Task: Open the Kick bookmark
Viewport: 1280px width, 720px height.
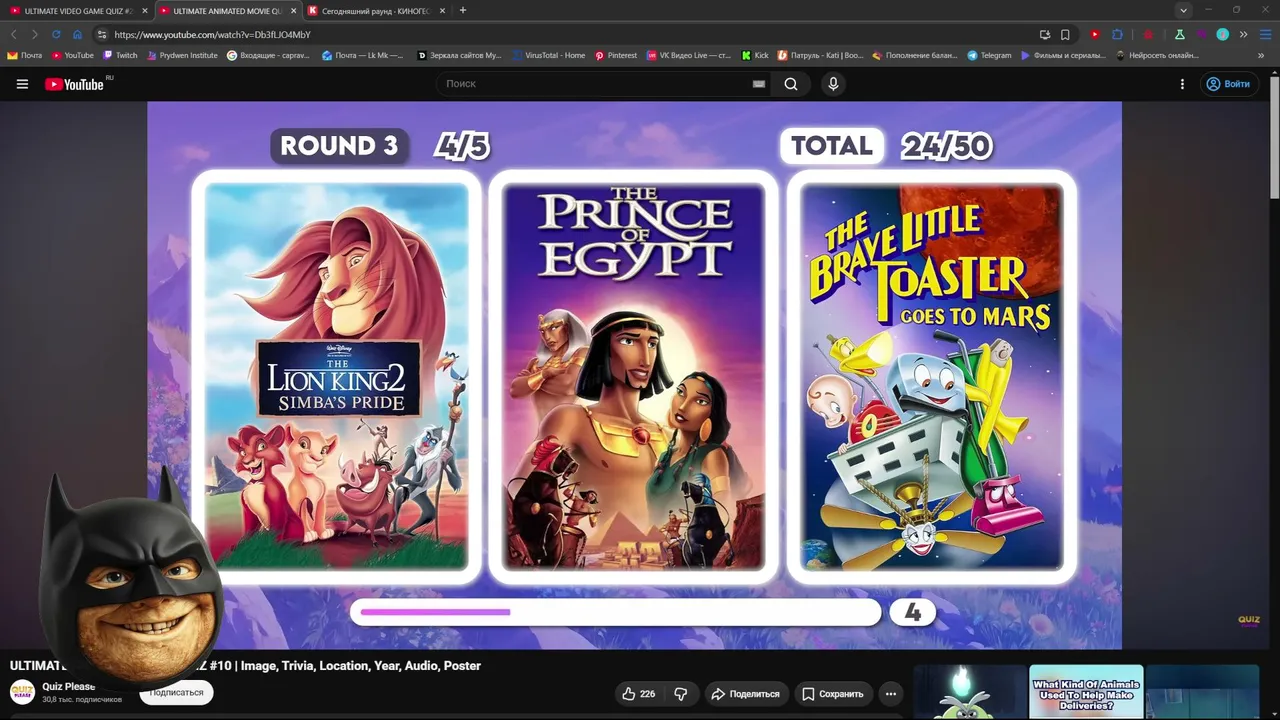Action: 755,55
